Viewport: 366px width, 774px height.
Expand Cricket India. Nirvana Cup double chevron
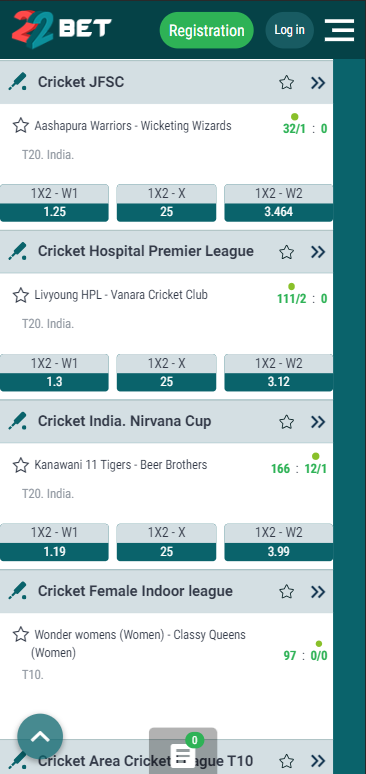[318, 422]
